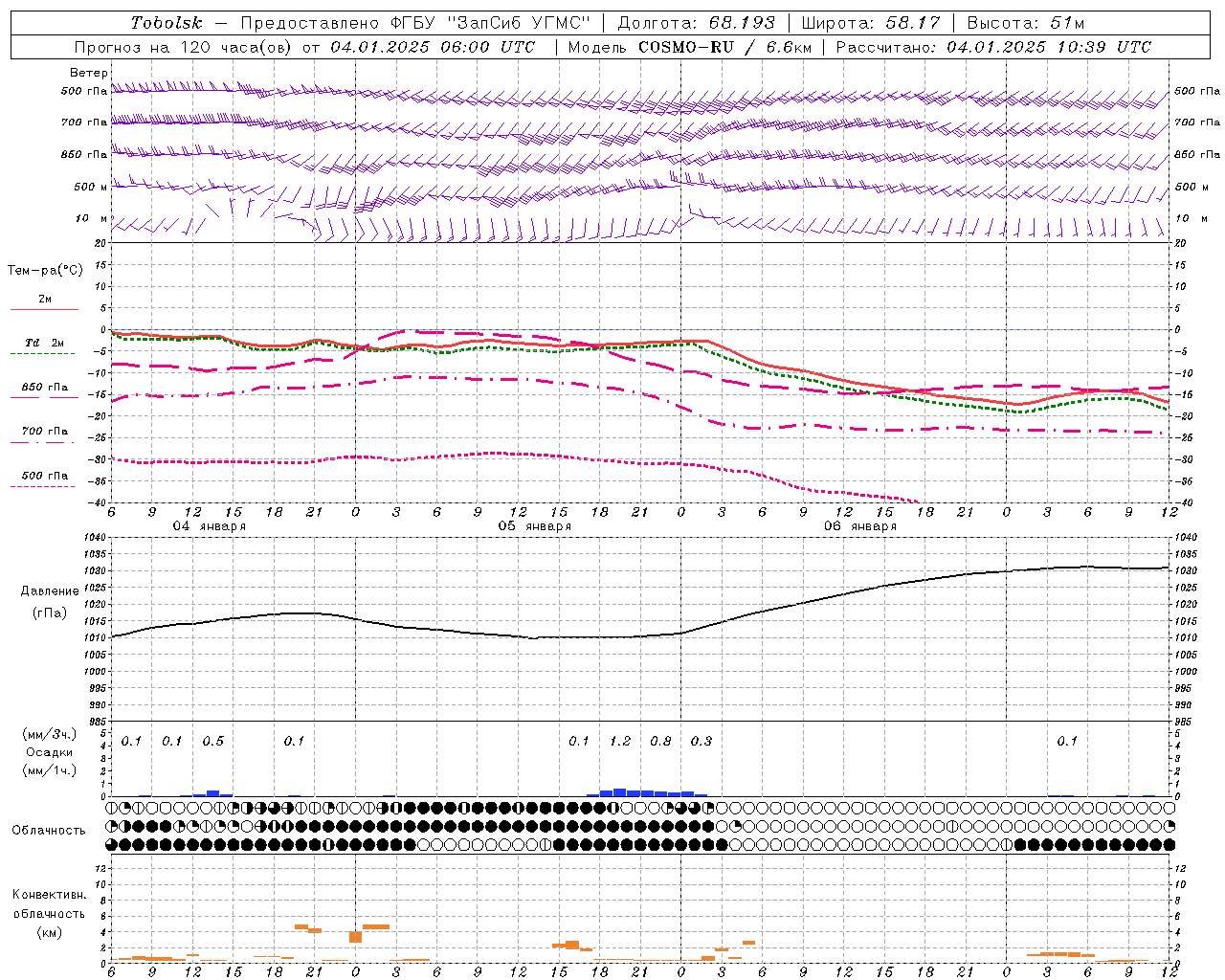Click the precipitation value "1.2"
The width and height of the screenshot is (1225, 980).
pyautogui.click(x=620, y=741)
